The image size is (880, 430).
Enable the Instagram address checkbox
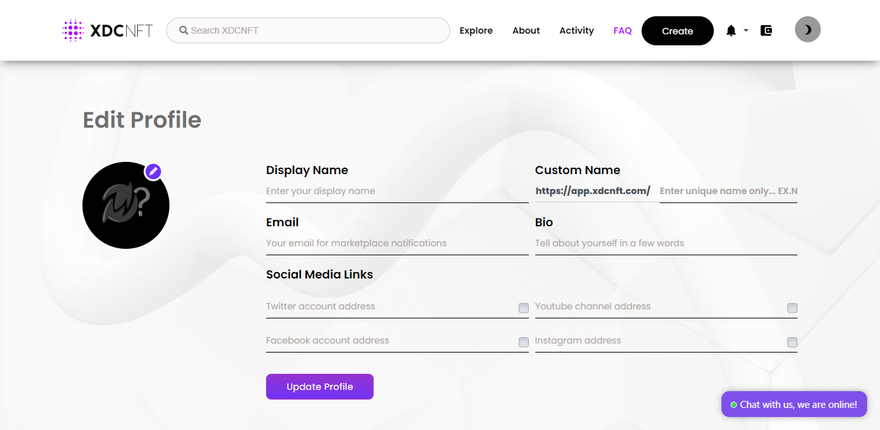[x=792, y=342]
